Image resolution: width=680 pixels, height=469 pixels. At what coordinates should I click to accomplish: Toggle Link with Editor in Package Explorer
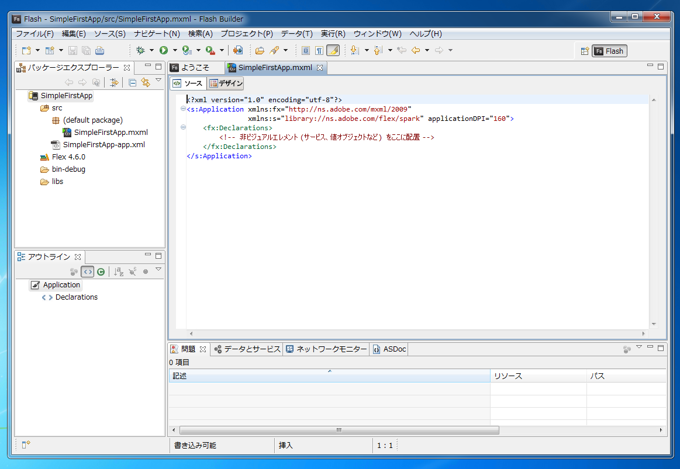tap(146, 82)
